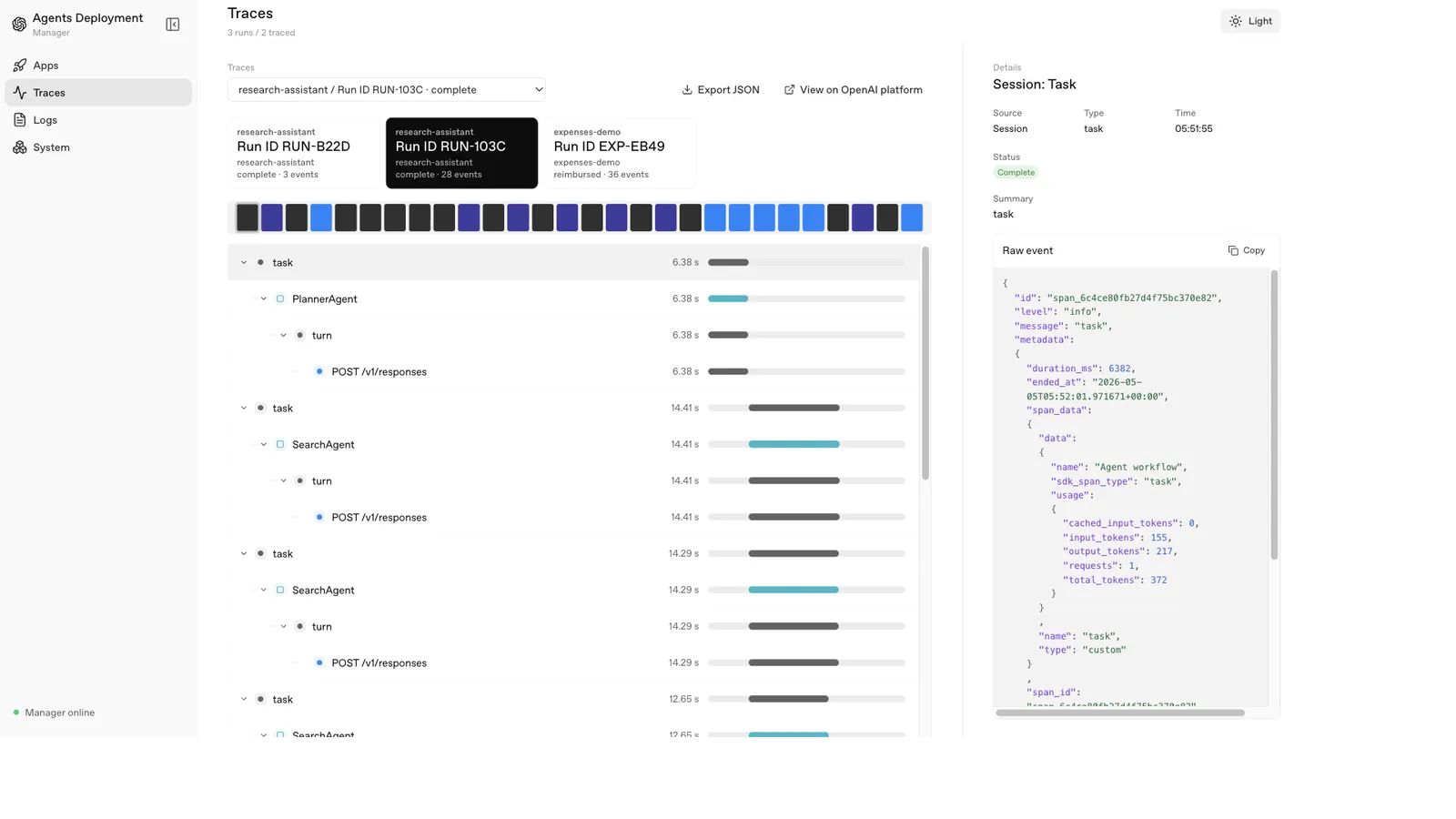Click the Copy icon in Raw event
Viewport: 1456px width, 819px height.
tap(1233, 250)
